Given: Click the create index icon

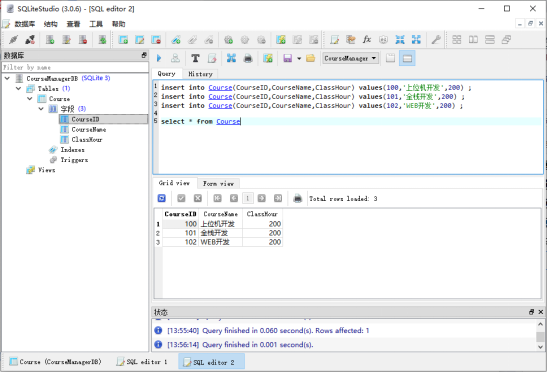Looking at the screenshot, I should (x=176, y=40).
